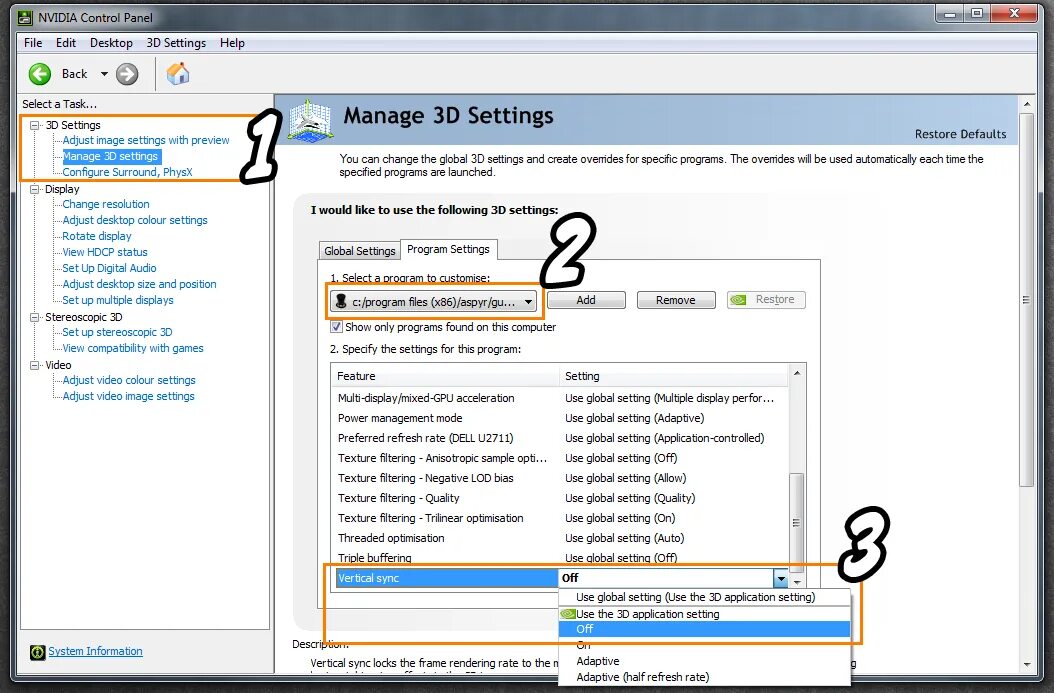Open Adjust desktop size and position

click(x=139, y=284)
